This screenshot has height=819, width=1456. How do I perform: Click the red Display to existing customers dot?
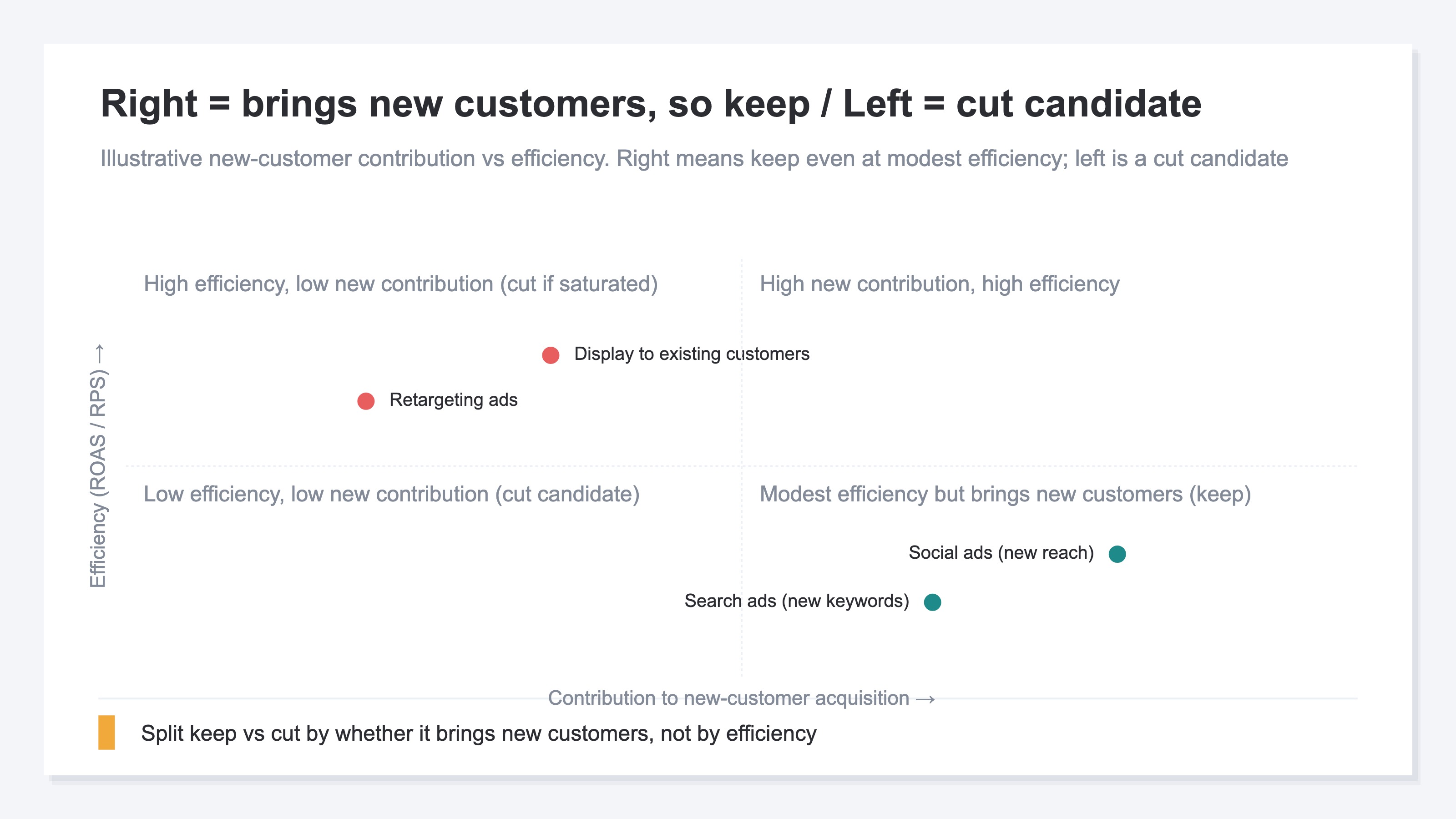[x=551, y=355]
